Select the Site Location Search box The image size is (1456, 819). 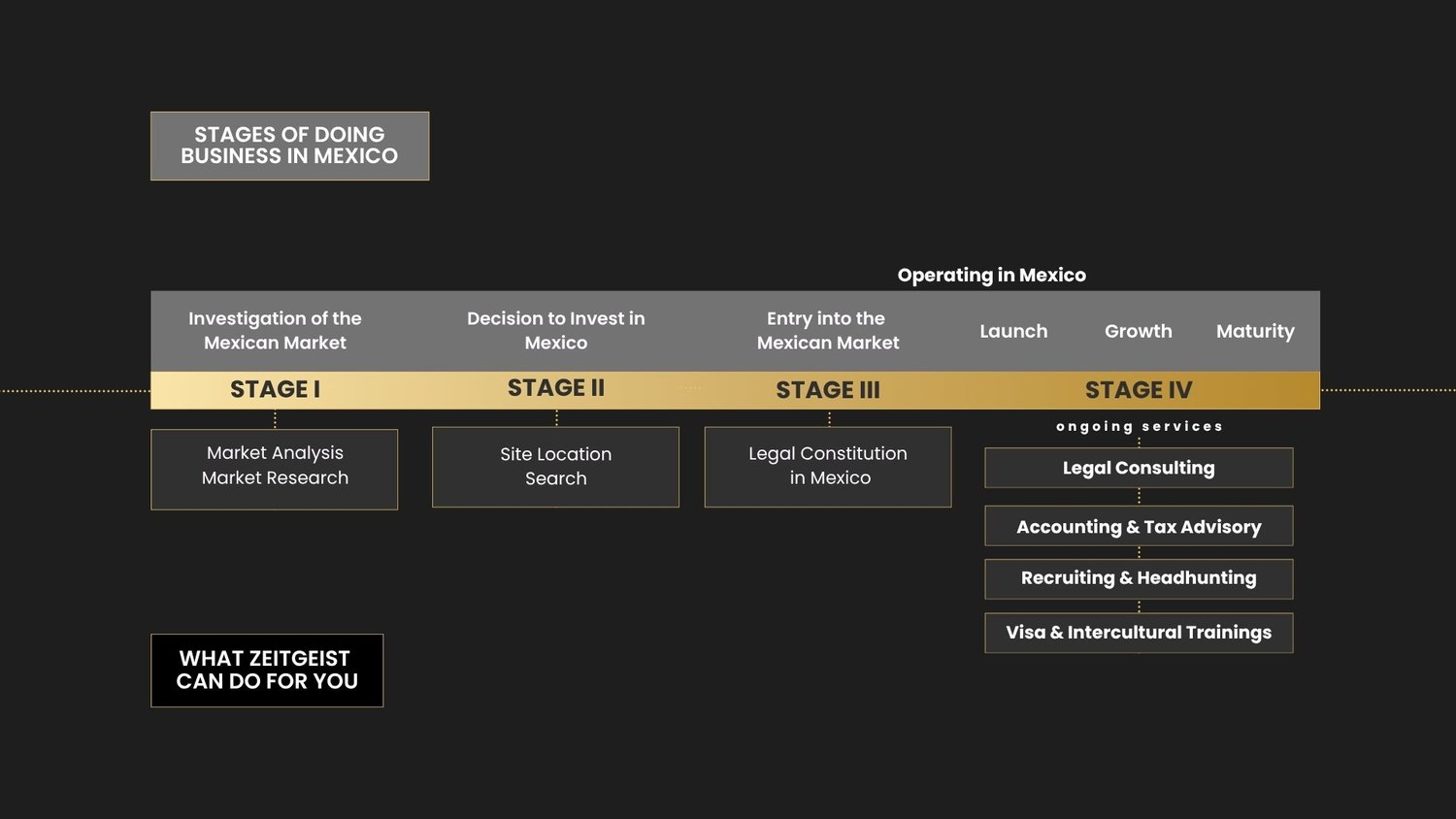coord(555,467)
